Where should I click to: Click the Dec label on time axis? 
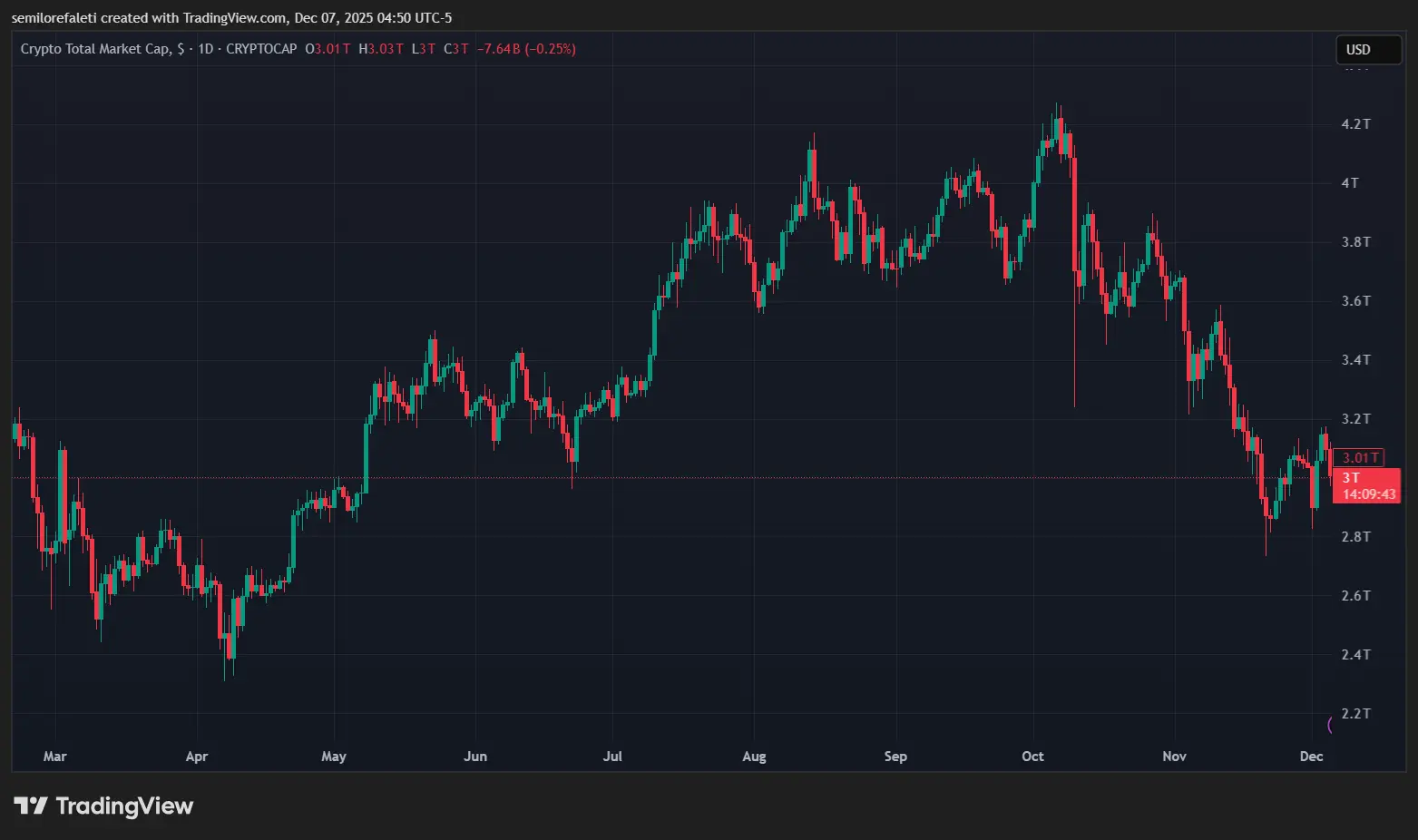coord(1311,757)
